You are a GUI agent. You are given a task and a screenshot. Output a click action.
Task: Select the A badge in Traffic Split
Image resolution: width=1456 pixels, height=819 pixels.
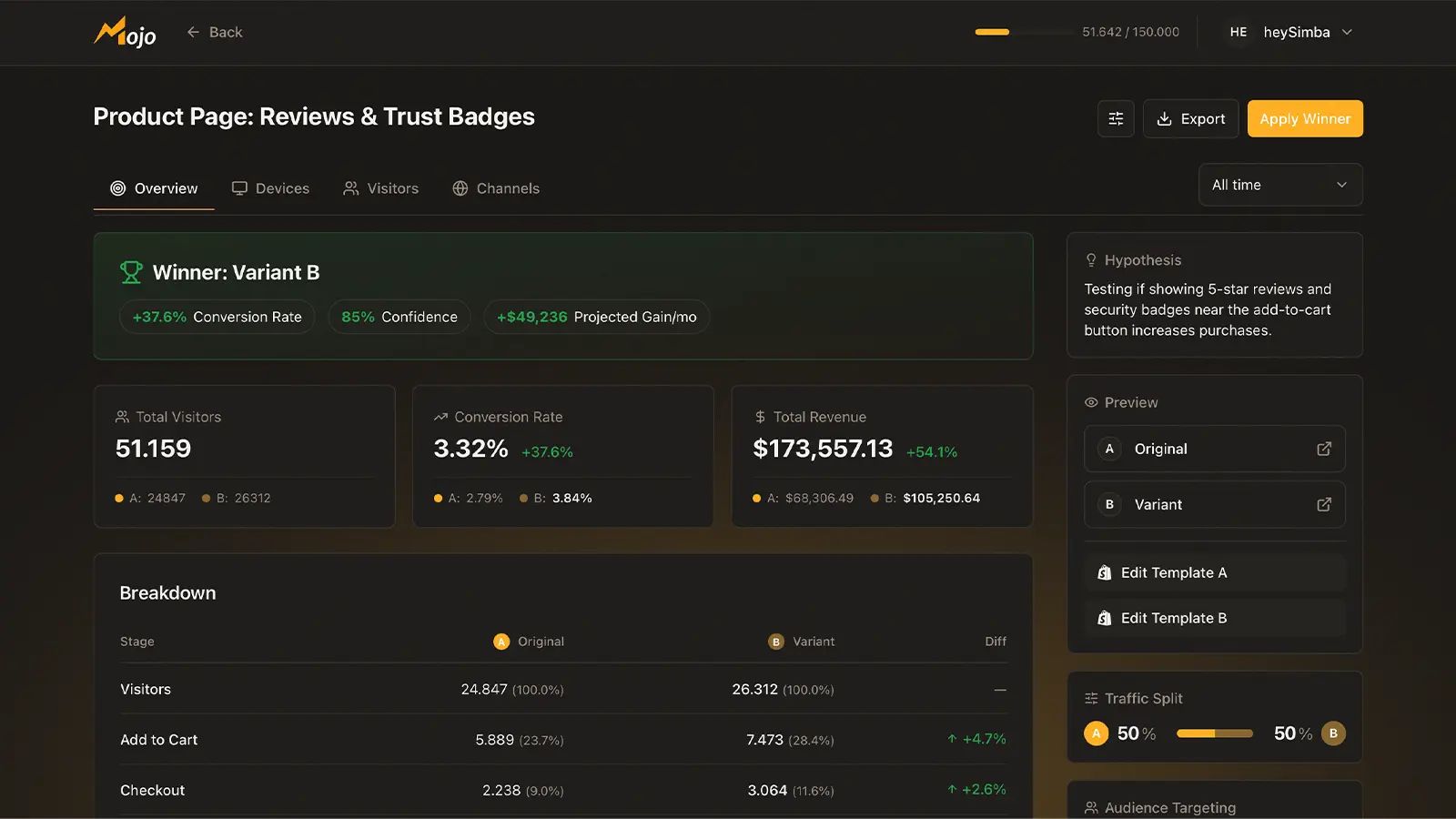[1096, 733]
